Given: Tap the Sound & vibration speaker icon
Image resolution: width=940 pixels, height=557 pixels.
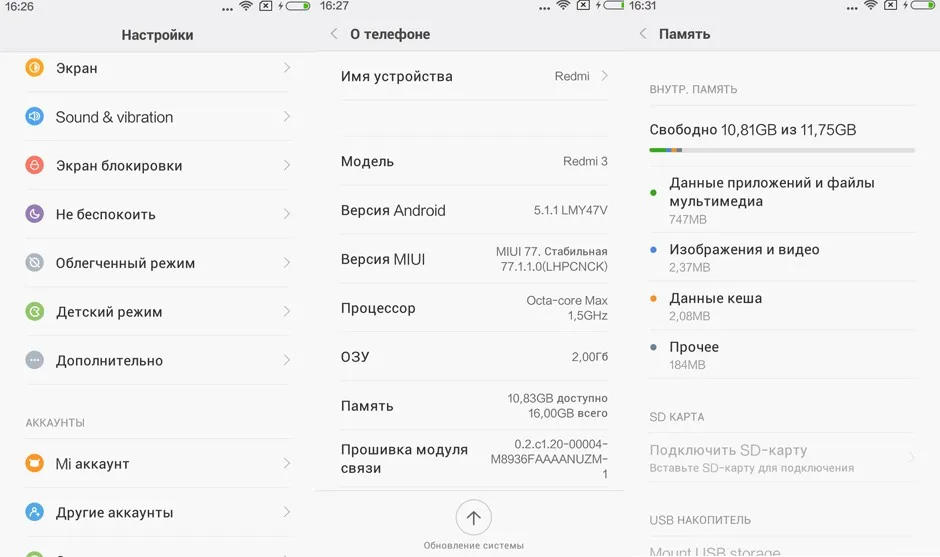Looking at the screenshot, I should [x=34, y=116].
